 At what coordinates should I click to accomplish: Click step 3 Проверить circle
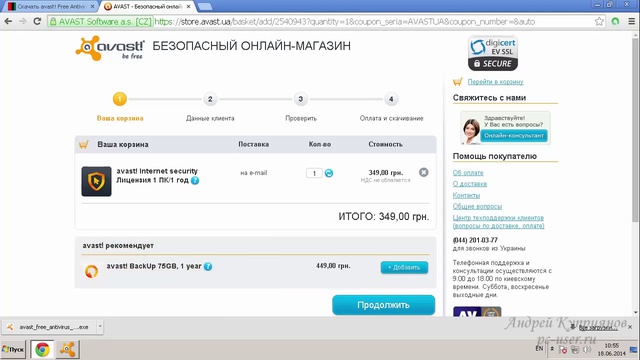pos(301,99)
